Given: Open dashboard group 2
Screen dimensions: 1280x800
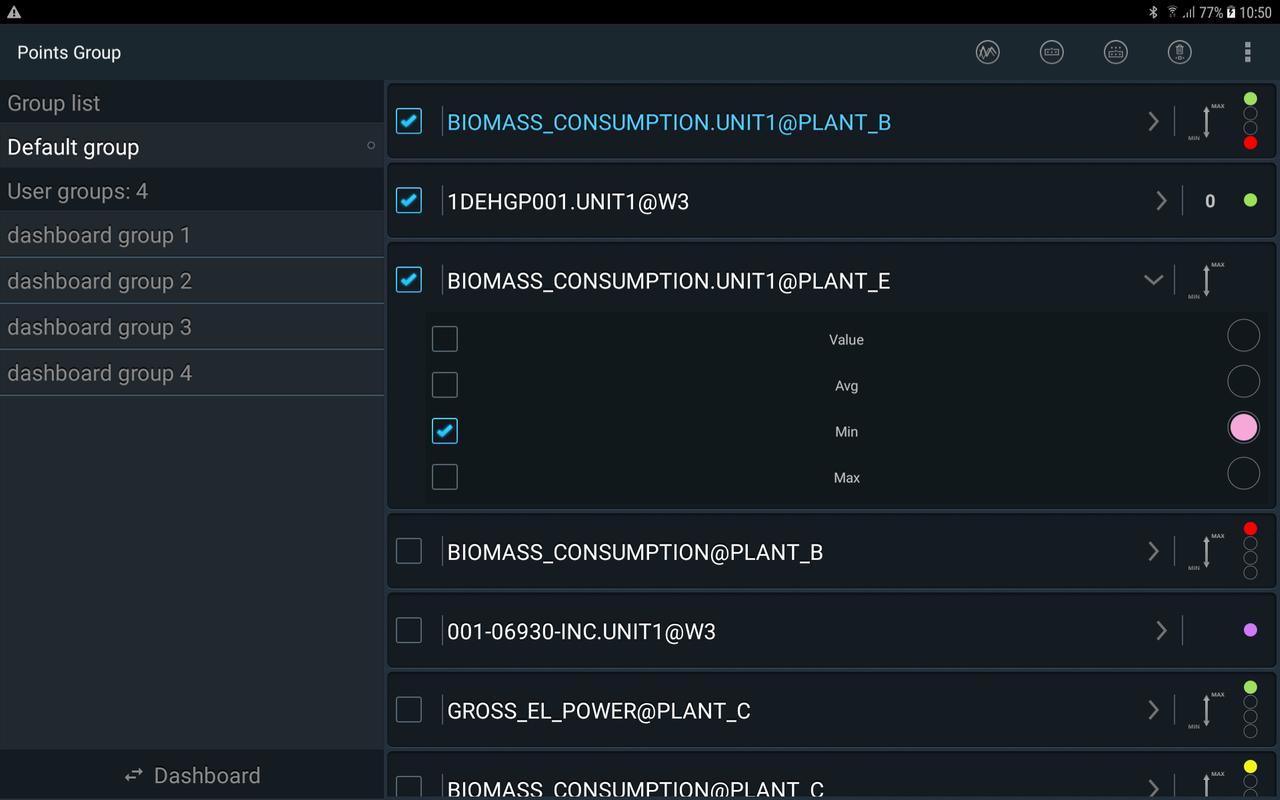Looking at the screenshot, I should click(192, 281).
